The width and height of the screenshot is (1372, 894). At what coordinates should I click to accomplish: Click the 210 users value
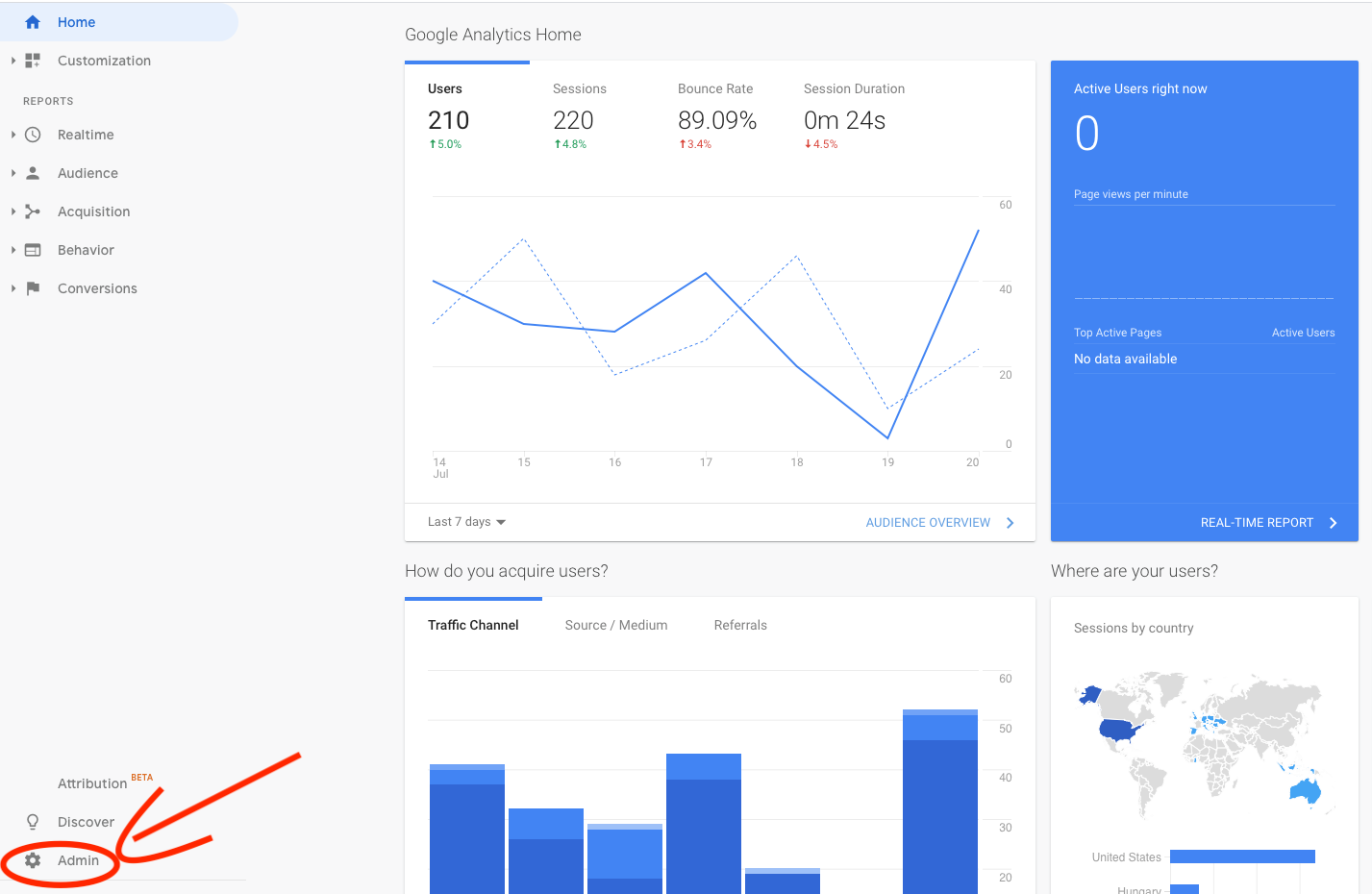(x=448, y=120)
